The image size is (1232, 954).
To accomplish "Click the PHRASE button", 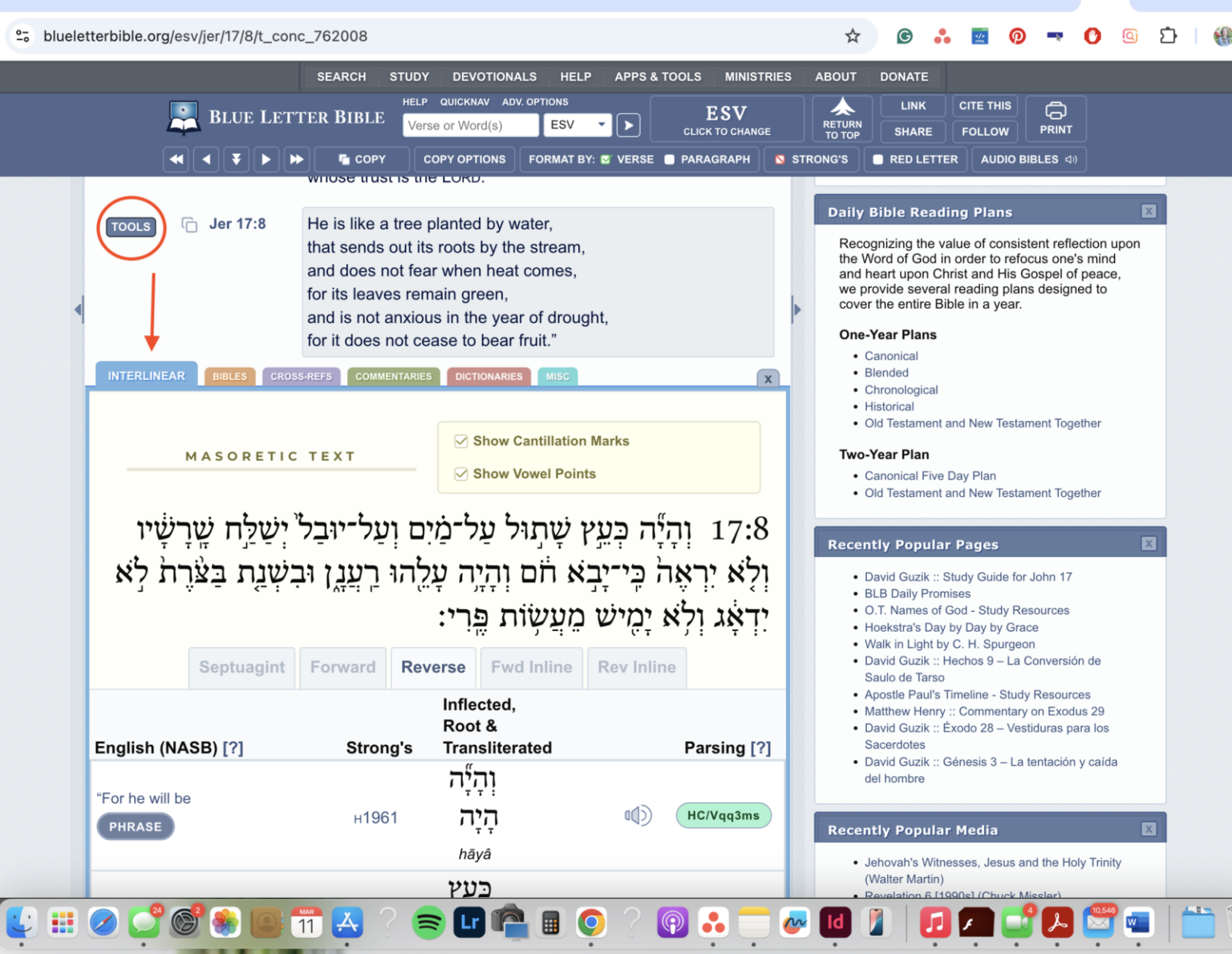I will point(136,827).
